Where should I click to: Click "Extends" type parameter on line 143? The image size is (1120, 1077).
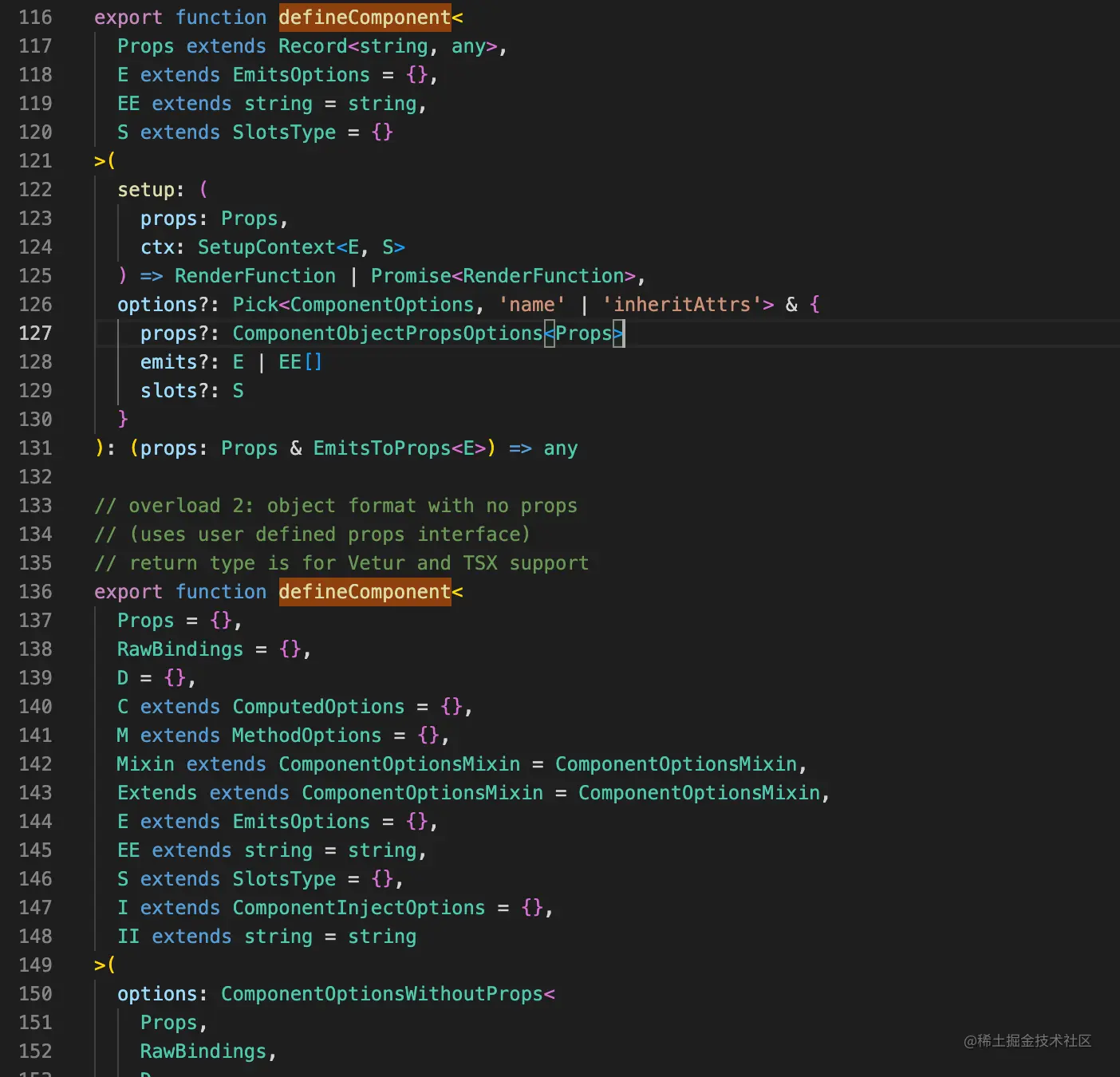pos(157,793)
